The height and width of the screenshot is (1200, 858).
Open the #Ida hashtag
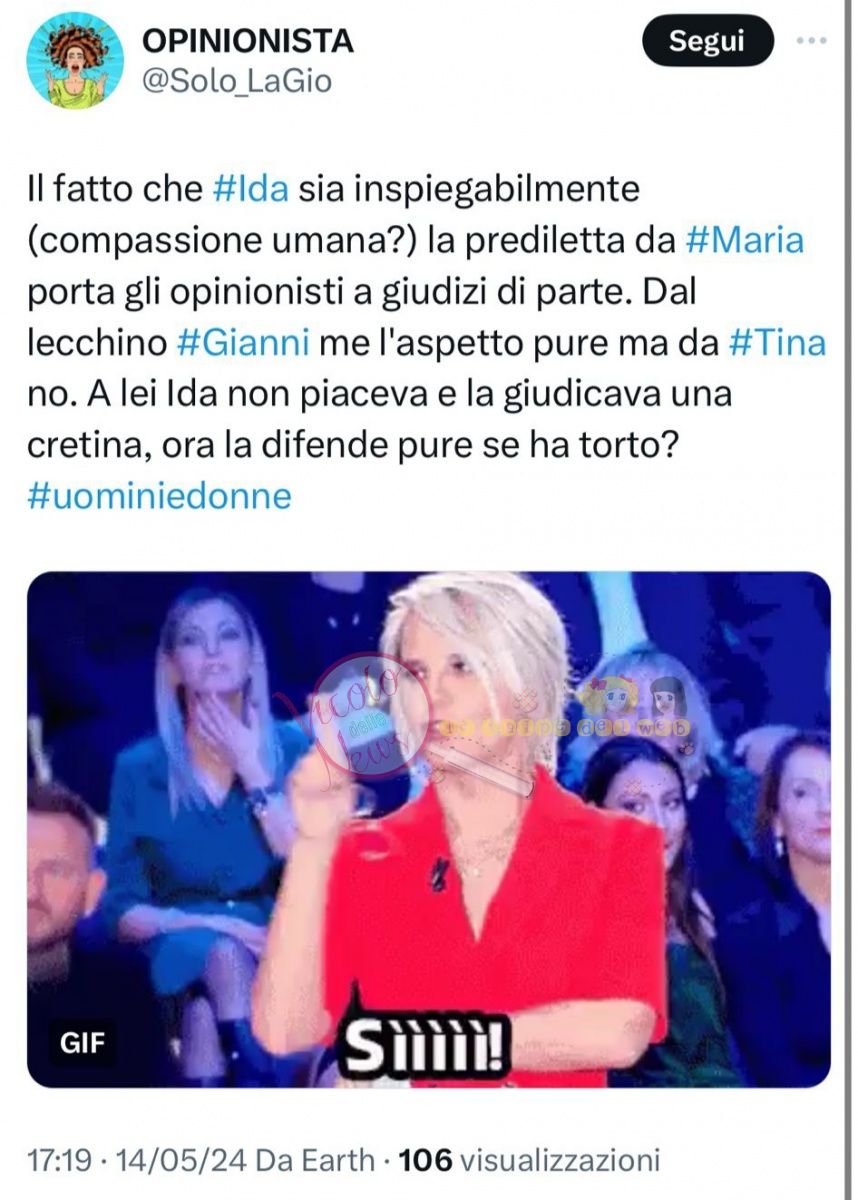point(252,189)
